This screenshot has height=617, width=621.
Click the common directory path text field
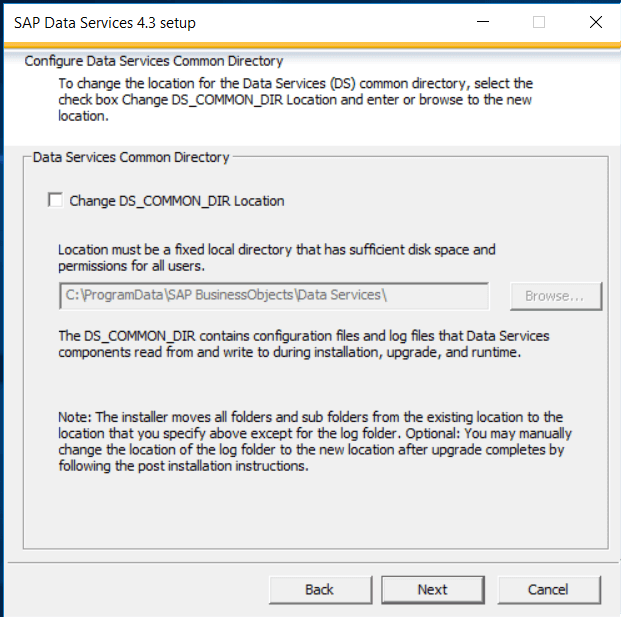point(274,296)
